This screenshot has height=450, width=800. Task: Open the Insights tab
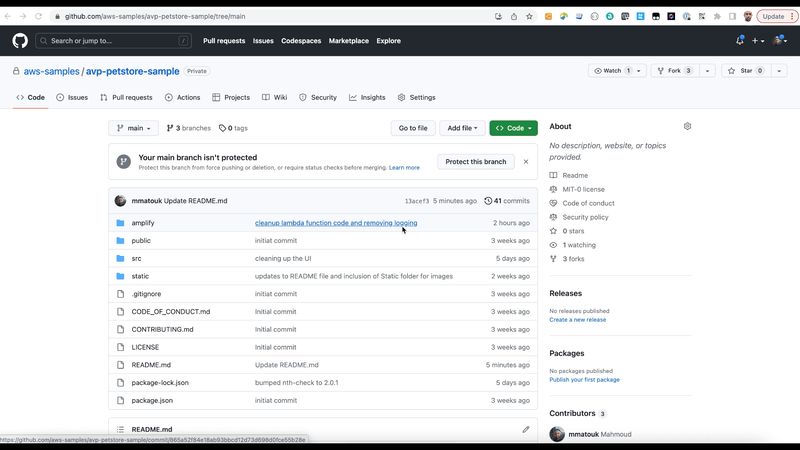click(x=367, y=97)
